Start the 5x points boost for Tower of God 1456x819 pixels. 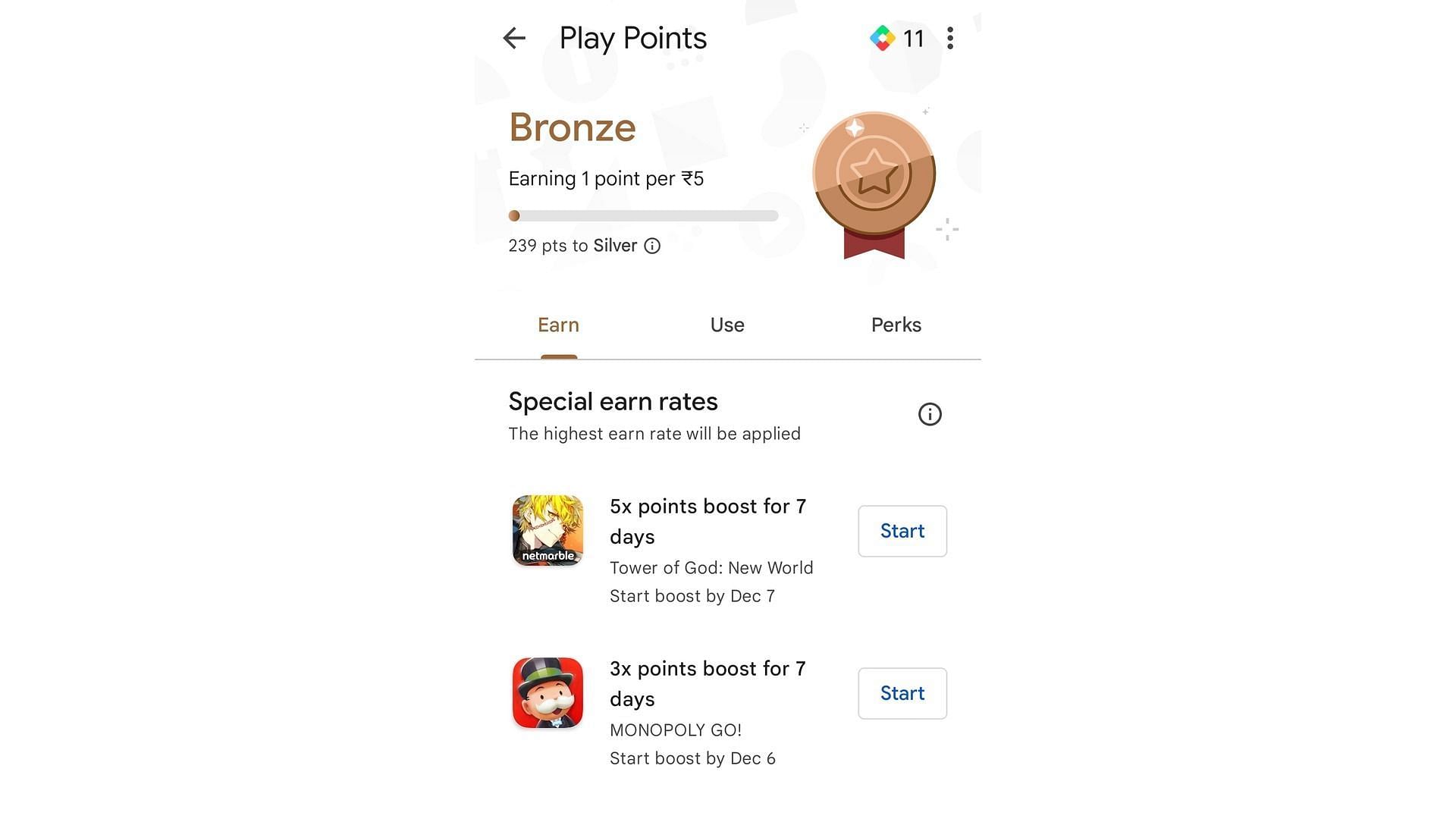click(x=901, y=531)
